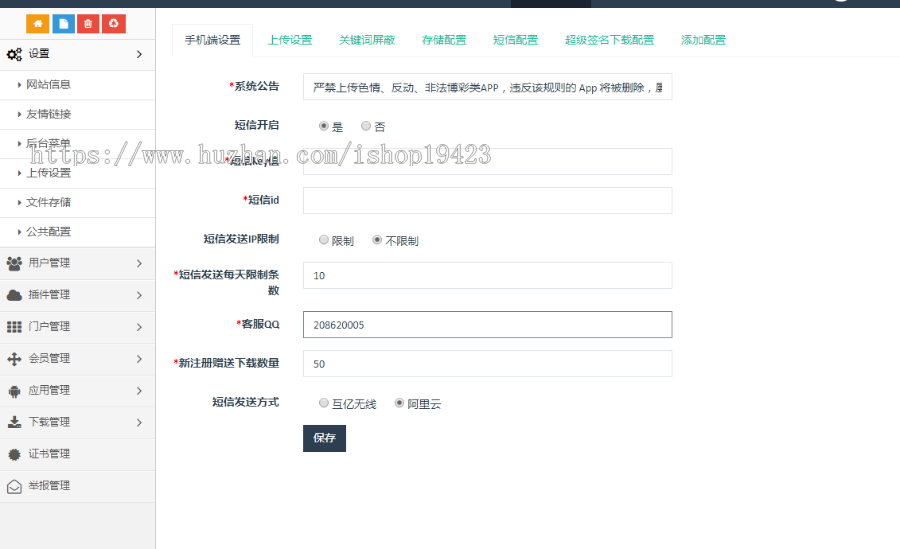Click the 新注册赠送下载数量 field
The height and width of the screenshot is (549, 900).
click(x=487, y=364)
